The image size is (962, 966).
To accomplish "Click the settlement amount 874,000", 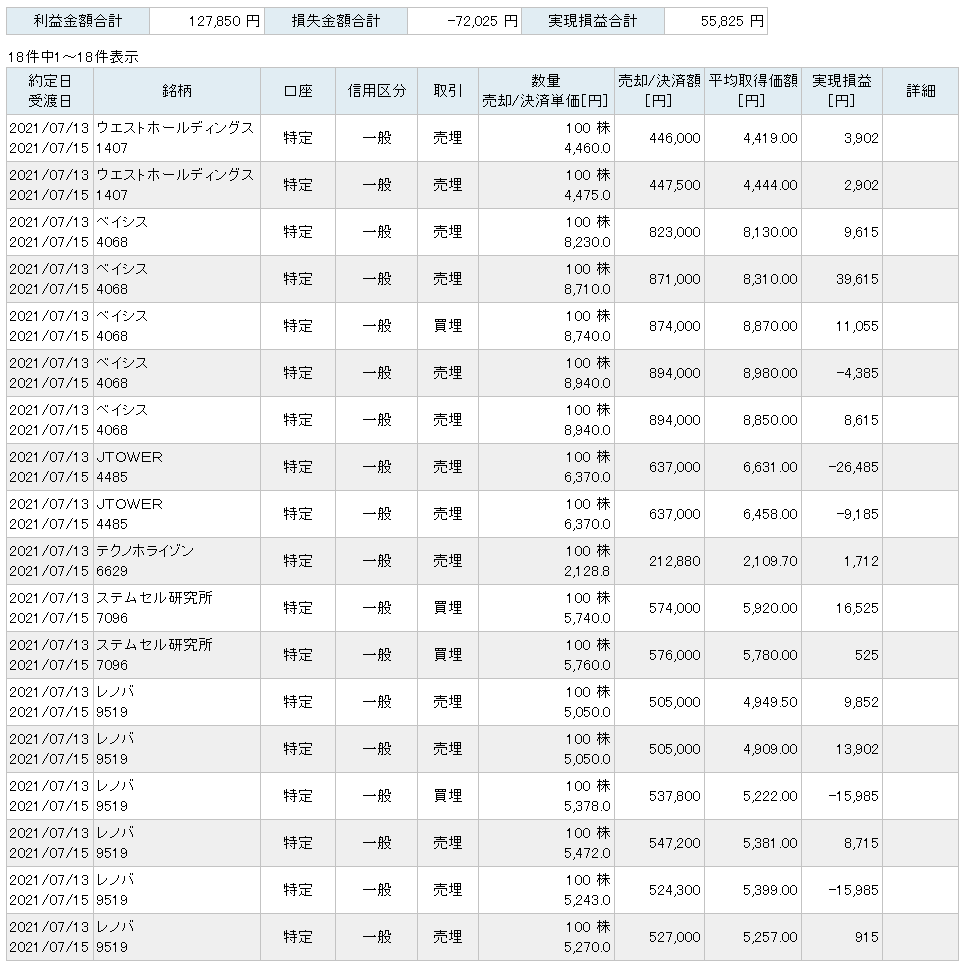I will click(x=674, y=326).
